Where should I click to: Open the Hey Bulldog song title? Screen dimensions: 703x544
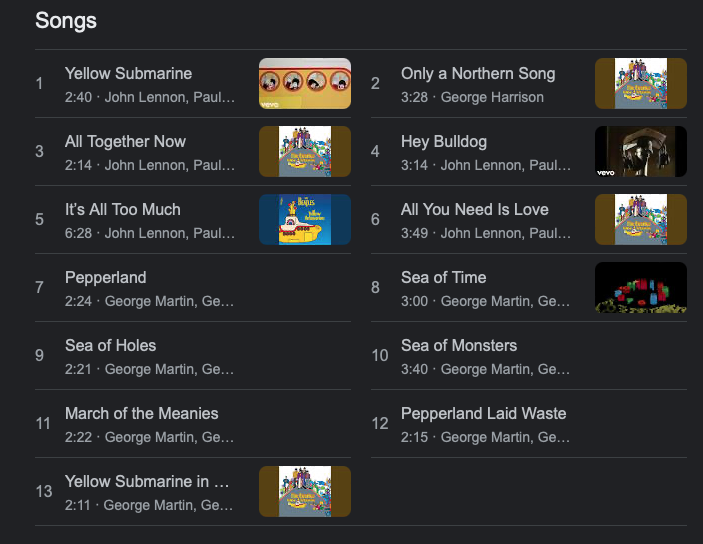tap(443, 141)
